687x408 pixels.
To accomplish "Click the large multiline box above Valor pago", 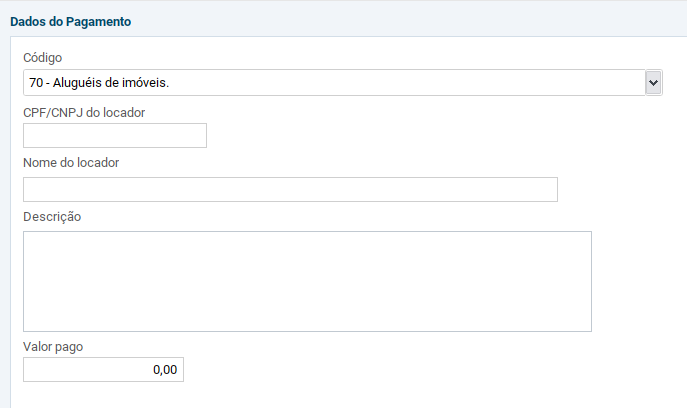I will (x=307, y=281).
